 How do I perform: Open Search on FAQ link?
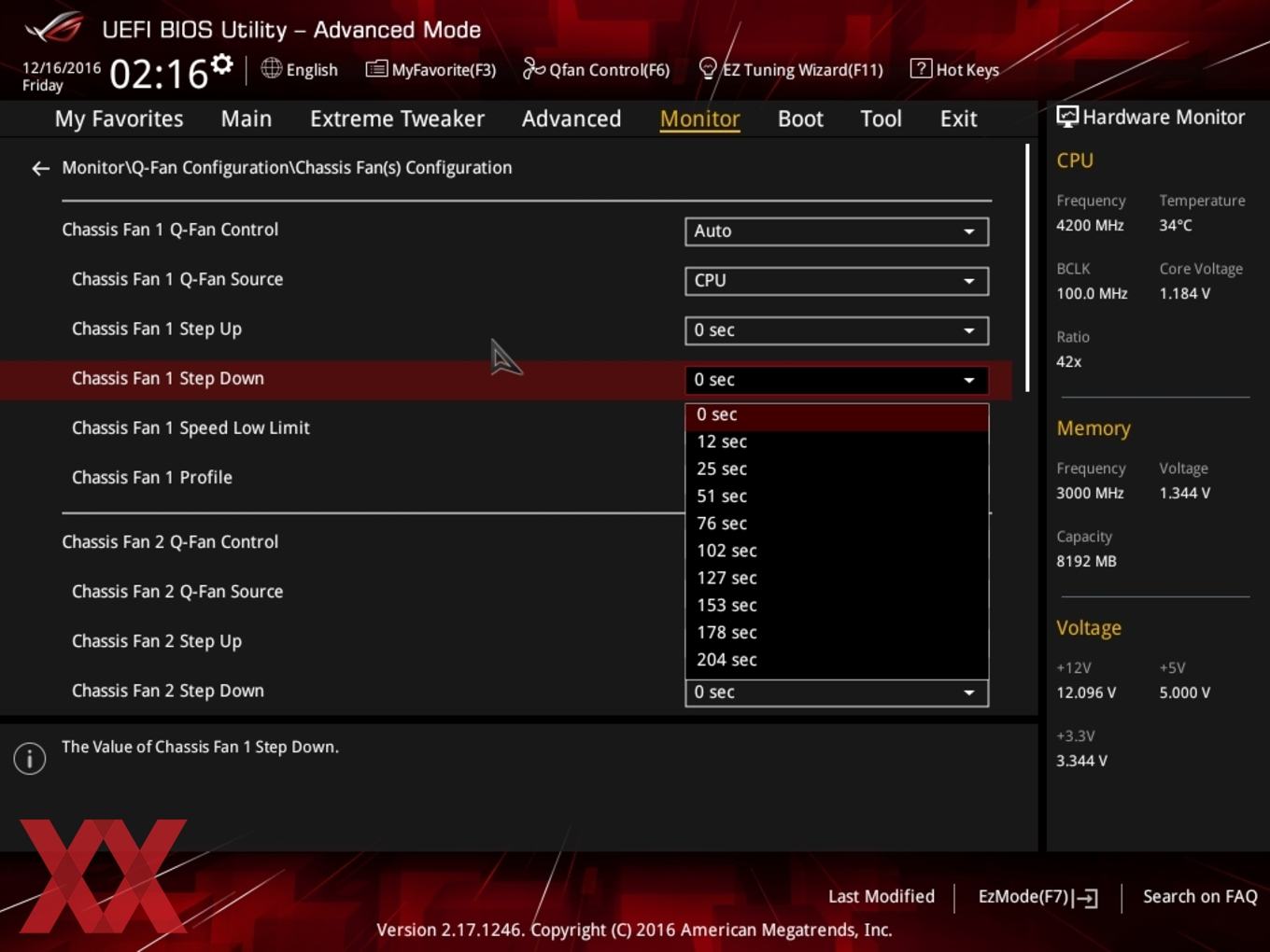pos(1200,897)
